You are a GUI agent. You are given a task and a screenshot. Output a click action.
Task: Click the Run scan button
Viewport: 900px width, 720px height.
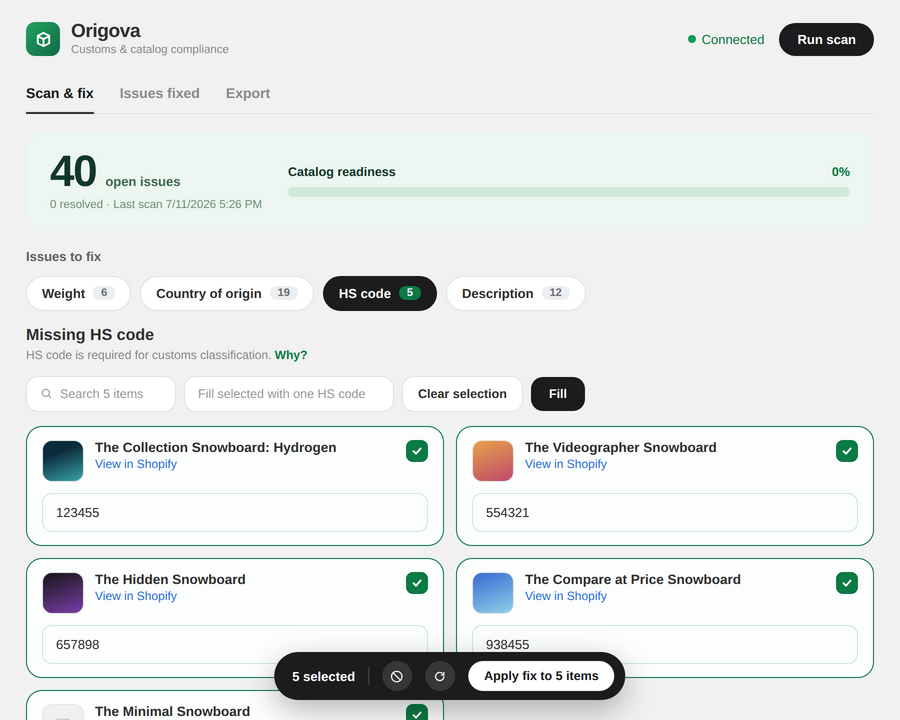826,40
